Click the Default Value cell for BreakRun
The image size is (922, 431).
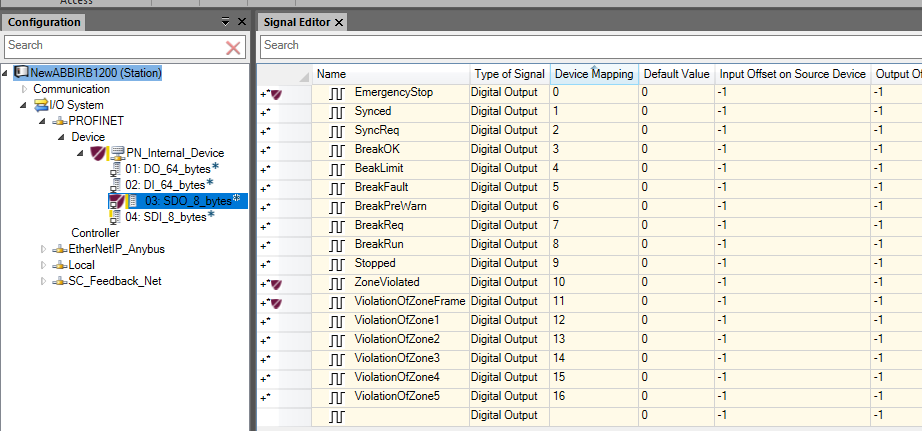click(677, 245)
